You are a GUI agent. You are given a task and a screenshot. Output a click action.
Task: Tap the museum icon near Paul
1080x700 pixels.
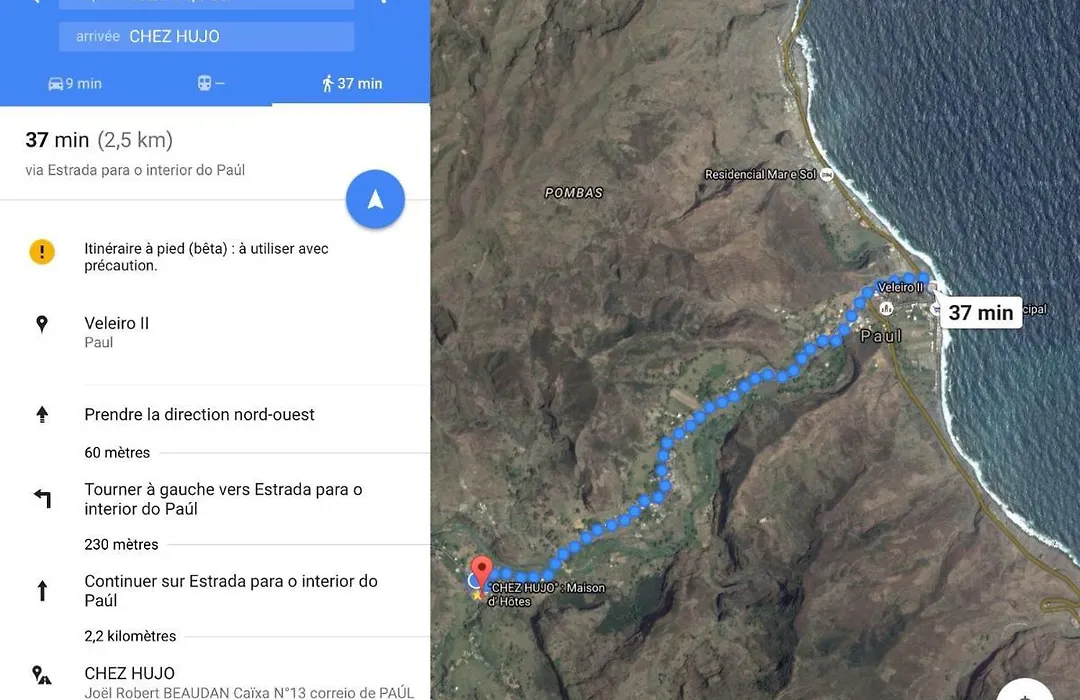coord(886,308)
